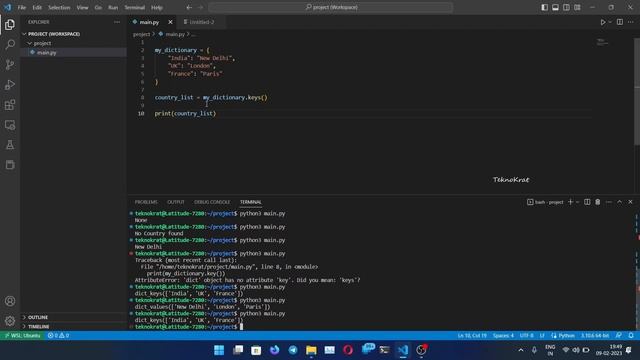Open the Go menu

[98, 7]
